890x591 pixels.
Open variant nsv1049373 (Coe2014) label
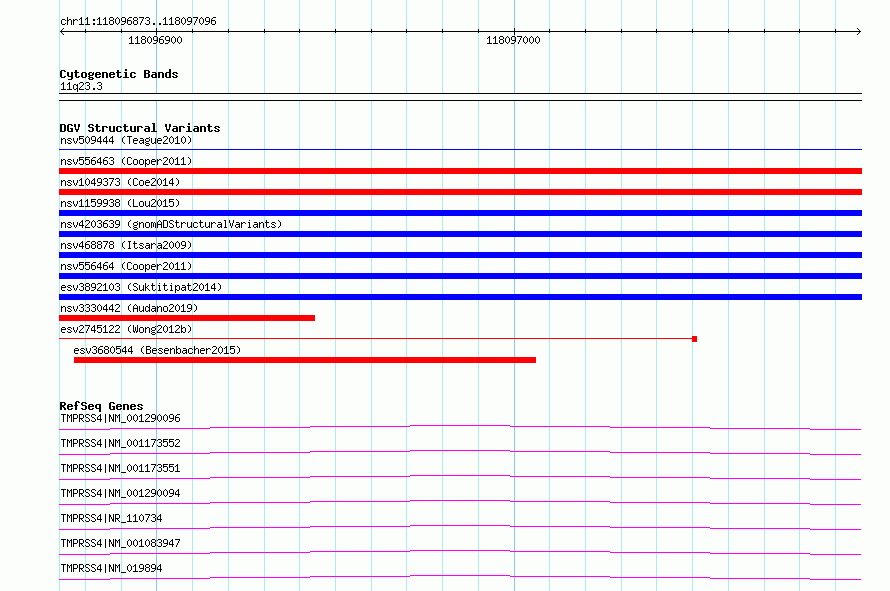click(x=120, y=182)
